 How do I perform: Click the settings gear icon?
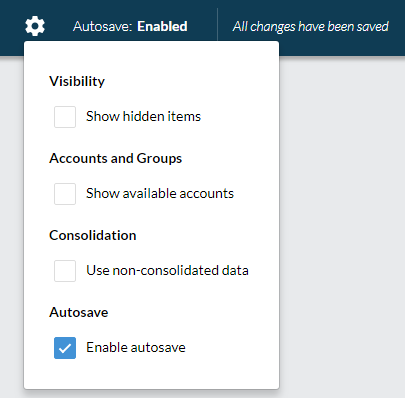pyautogui.click(x=35, y=26)
